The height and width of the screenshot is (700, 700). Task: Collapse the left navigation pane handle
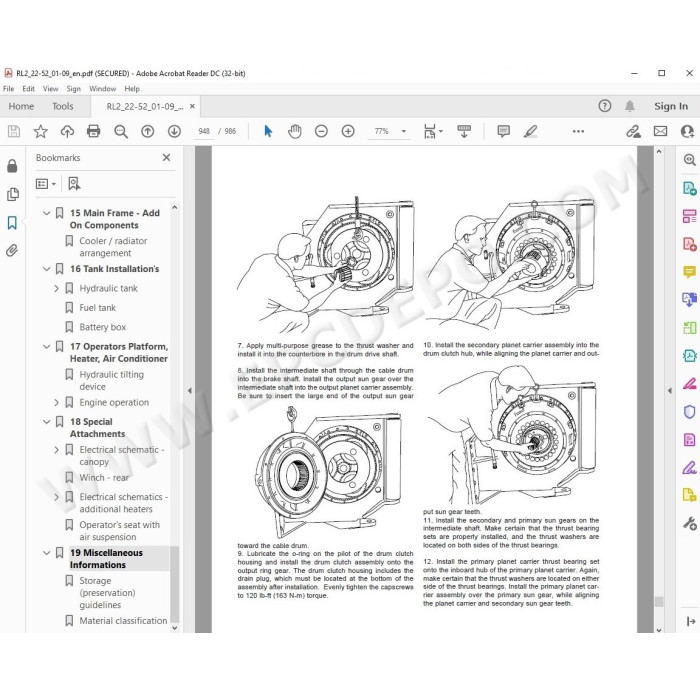[190, 391]
